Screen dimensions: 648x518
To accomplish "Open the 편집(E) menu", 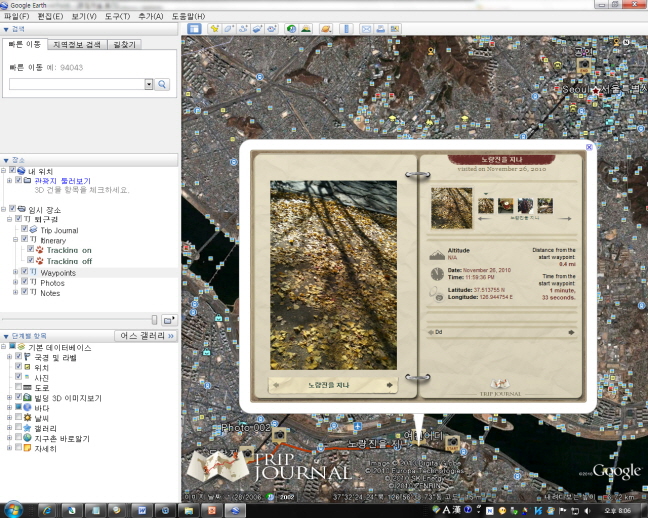I will pyautogui.click(x=50, y=16).
